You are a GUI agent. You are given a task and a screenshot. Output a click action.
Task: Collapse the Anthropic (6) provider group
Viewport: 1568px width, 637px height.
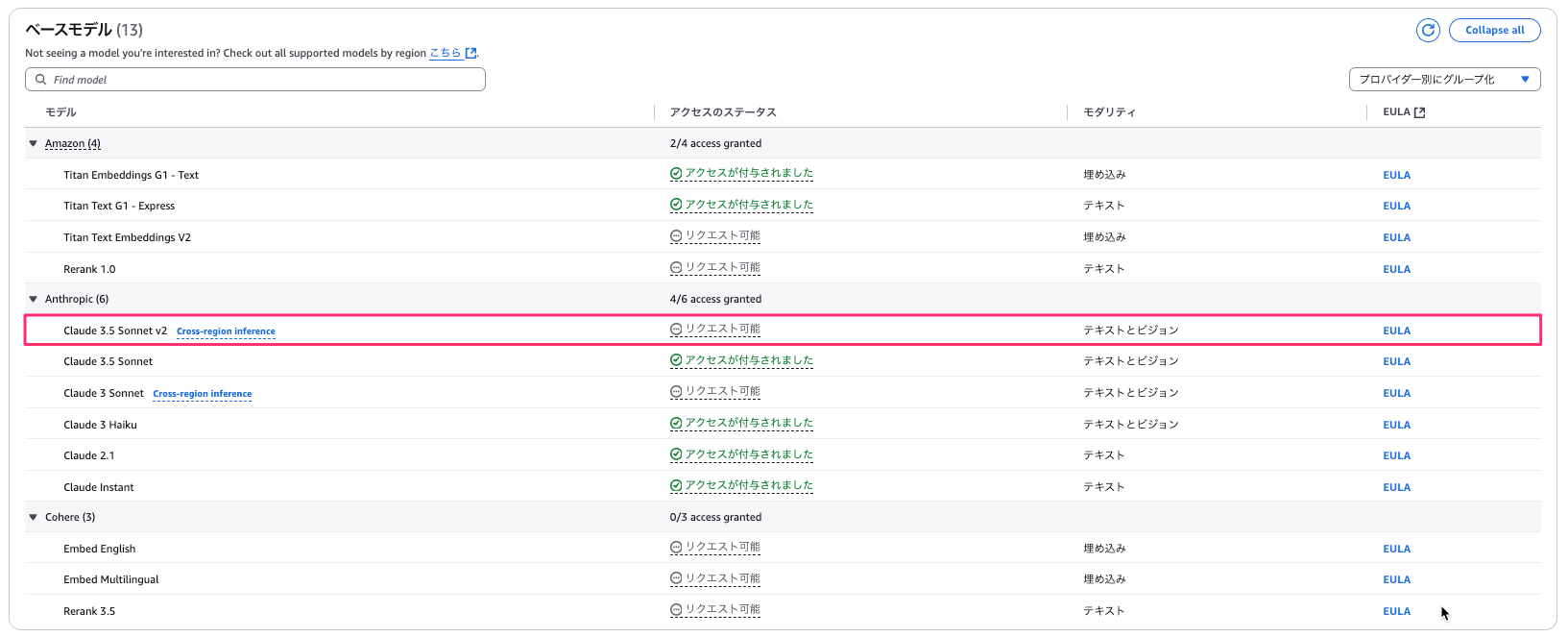pos(33,299)
